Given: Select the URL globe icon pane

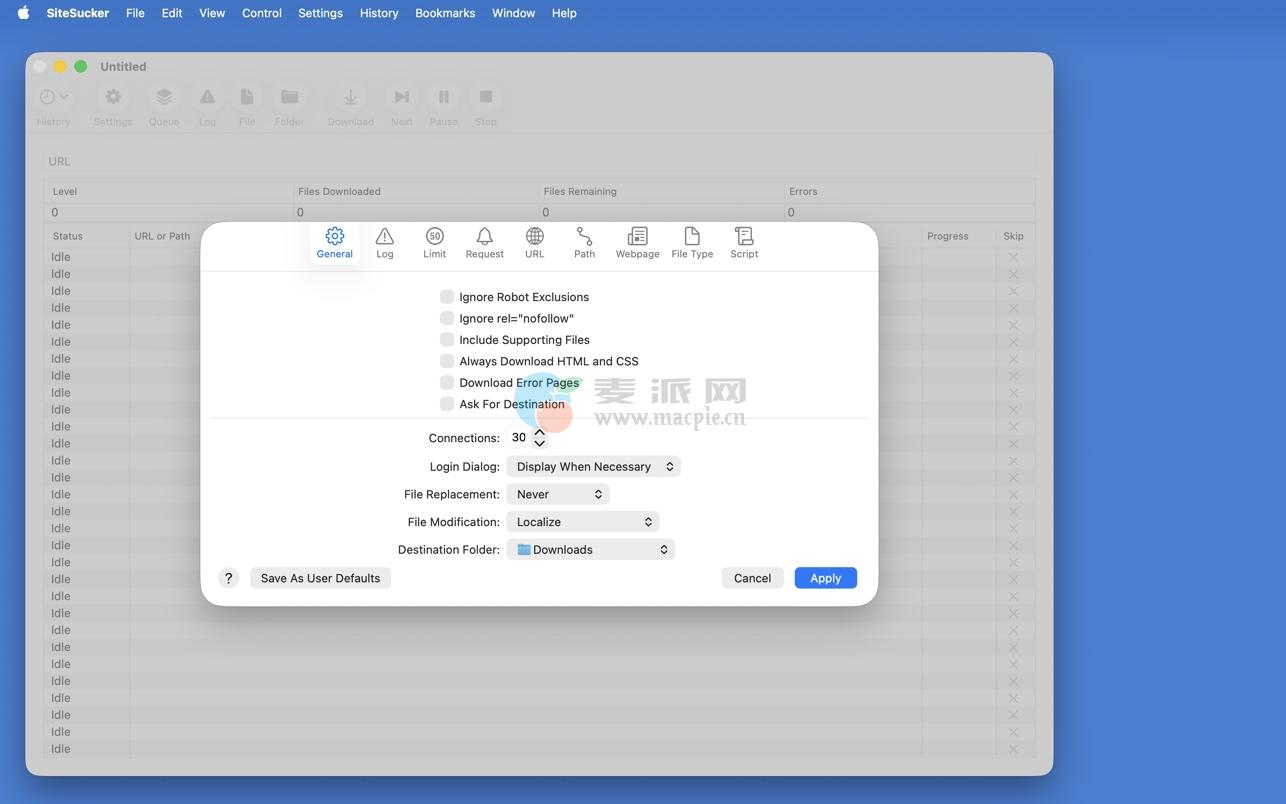Looking at the screenshot, I should [535, 242].
